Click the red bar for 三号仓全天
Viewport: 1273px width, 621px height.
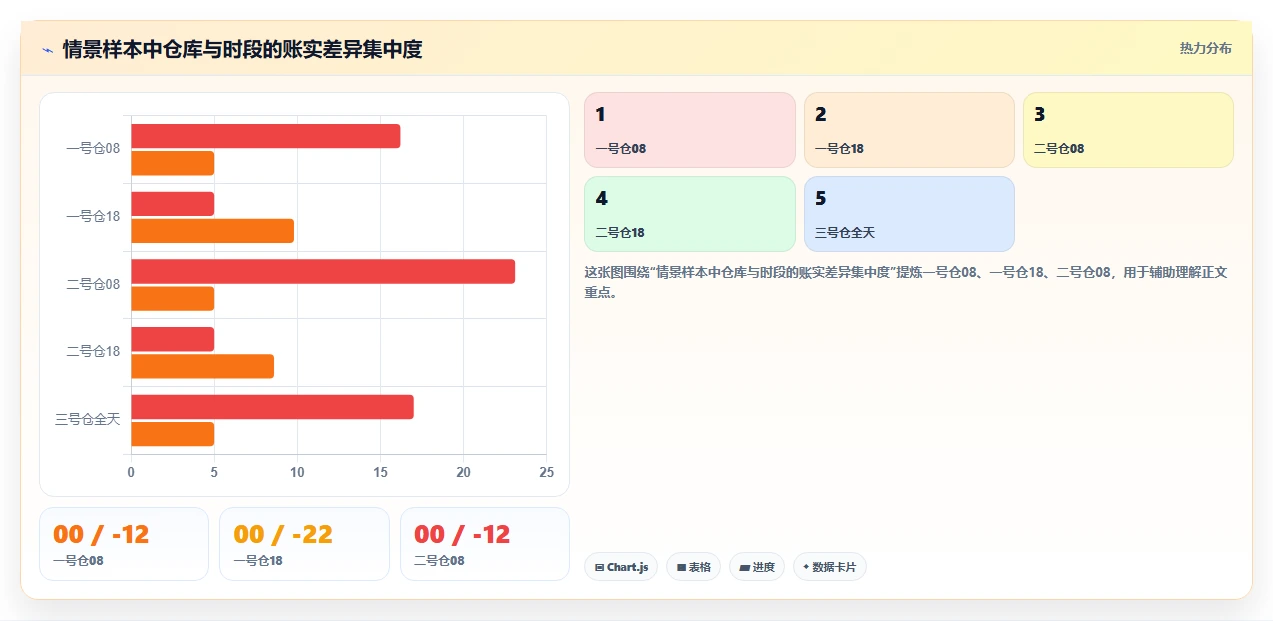click(x=272, y=407)
